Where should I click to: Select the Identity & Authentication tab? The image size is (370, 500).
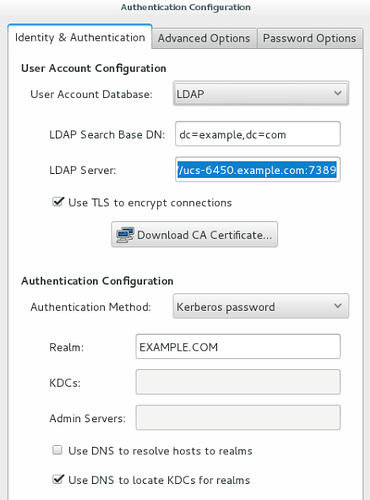(x=80, y=37)
